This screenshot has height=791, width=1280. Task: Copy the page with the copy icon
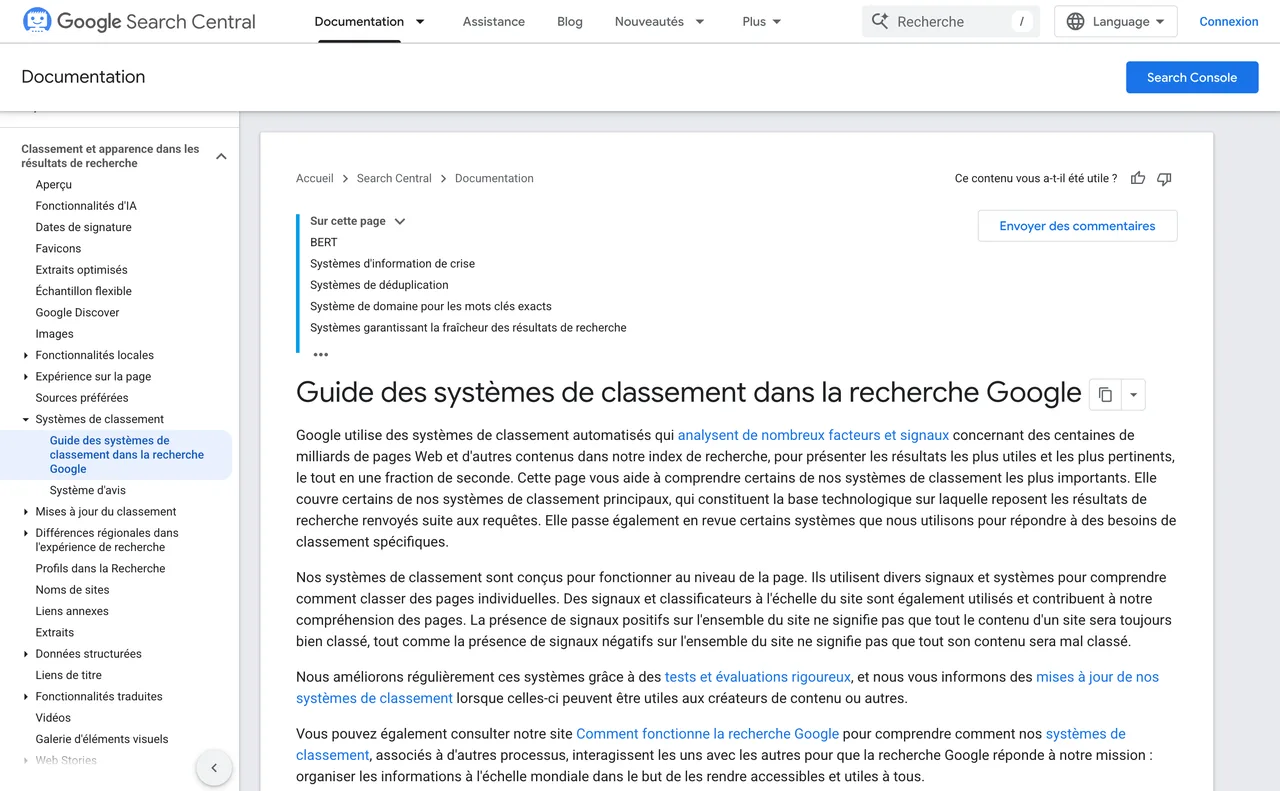1105,394
